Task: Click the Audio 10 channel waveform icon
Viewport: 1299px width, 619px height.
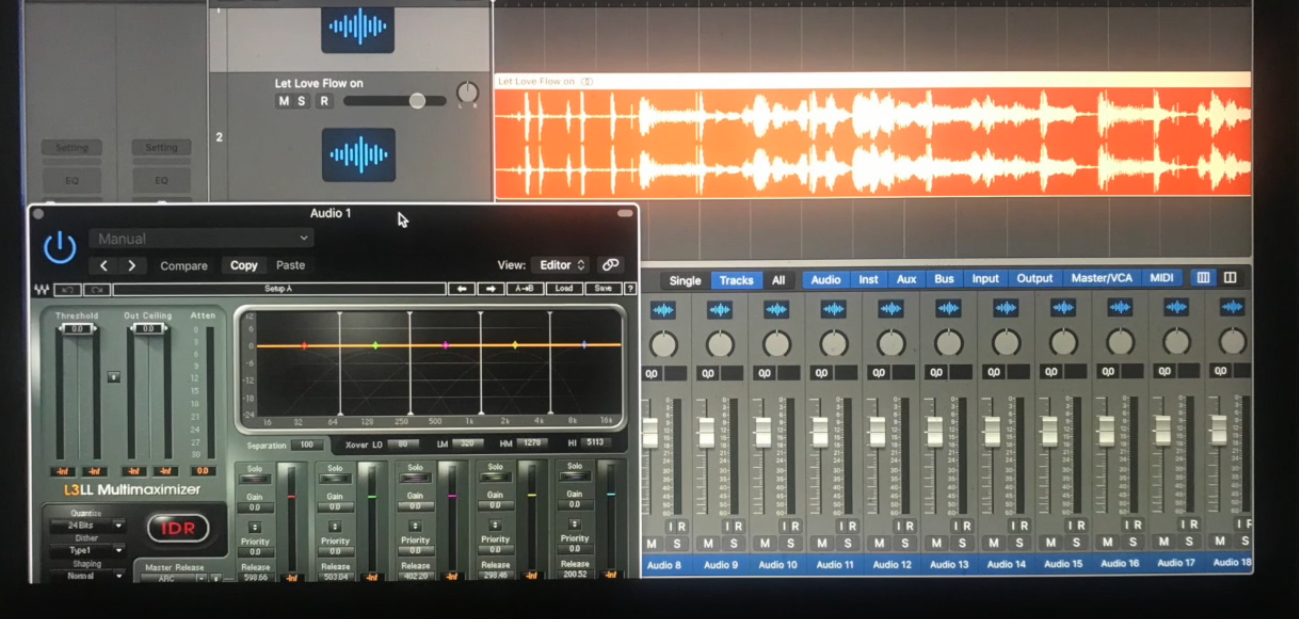Action: [x=777, y=310]
